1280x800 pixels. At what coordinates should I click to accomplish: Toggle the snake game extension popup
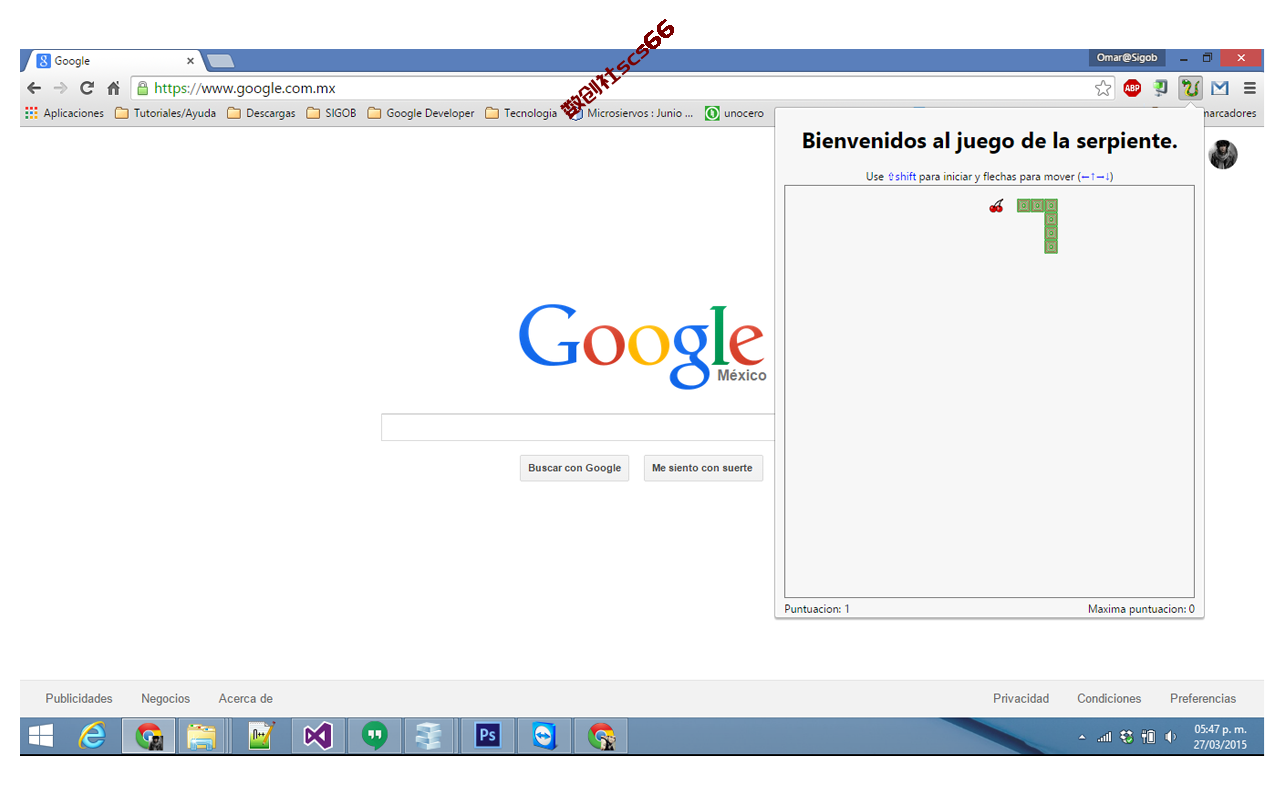[1190, 88]
